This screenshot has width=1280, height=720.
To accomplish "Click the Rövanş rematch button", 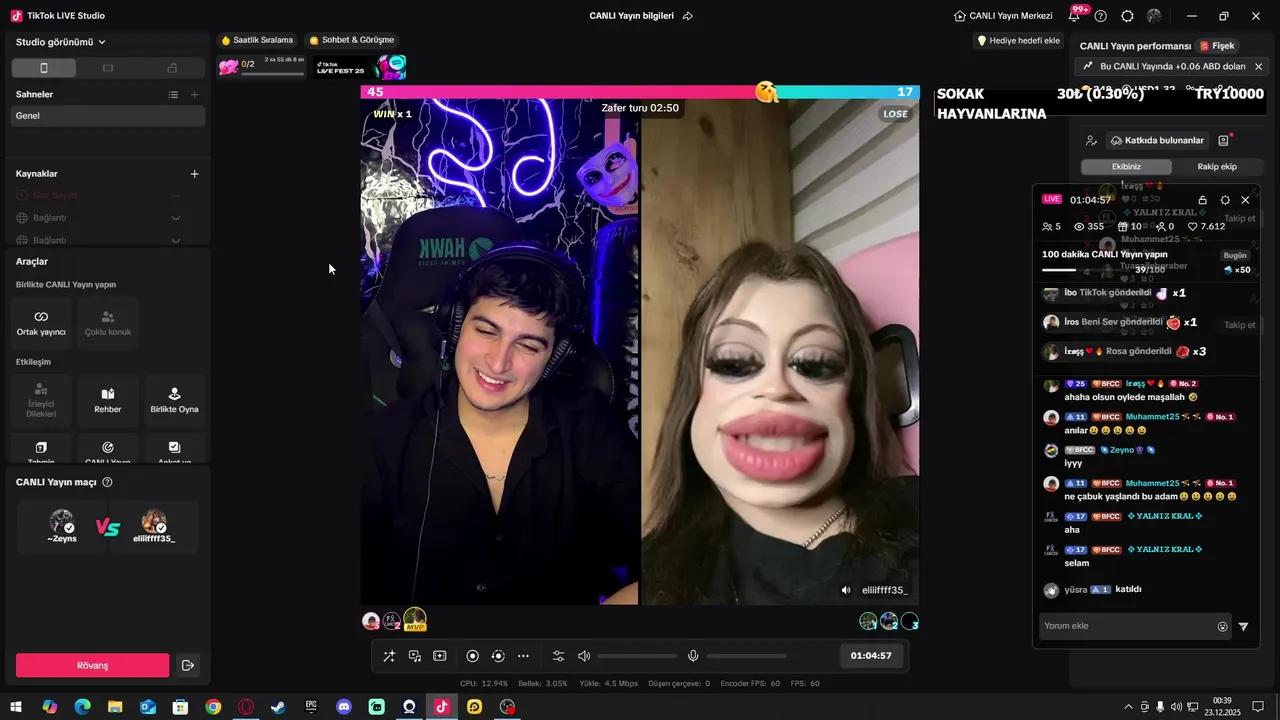I will coord(92,665).
